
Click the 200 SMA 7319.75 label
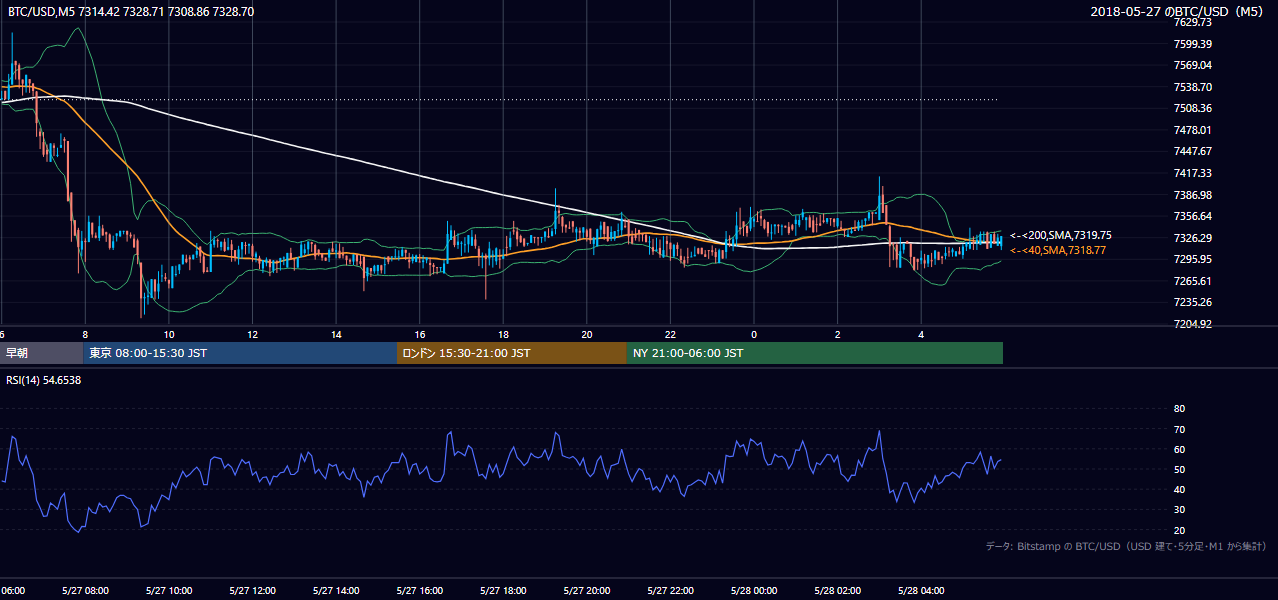pos(1060,235)
